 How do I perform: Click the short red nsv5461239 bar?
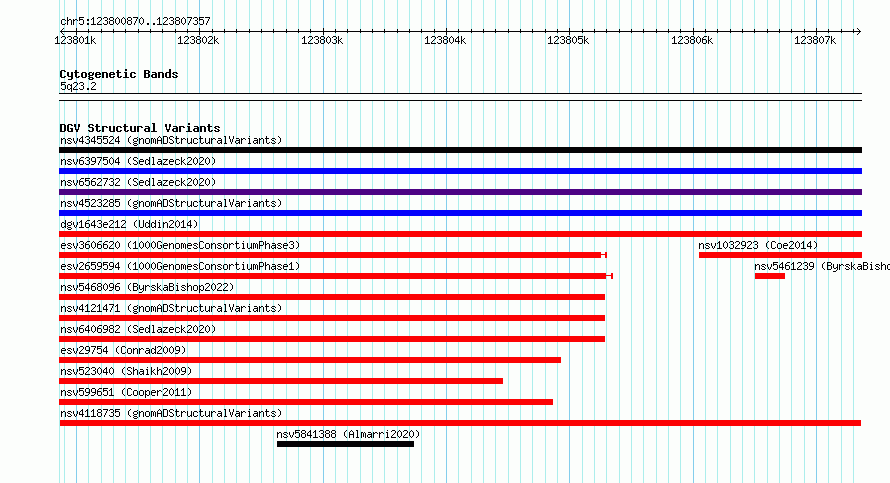coord(770,276)
